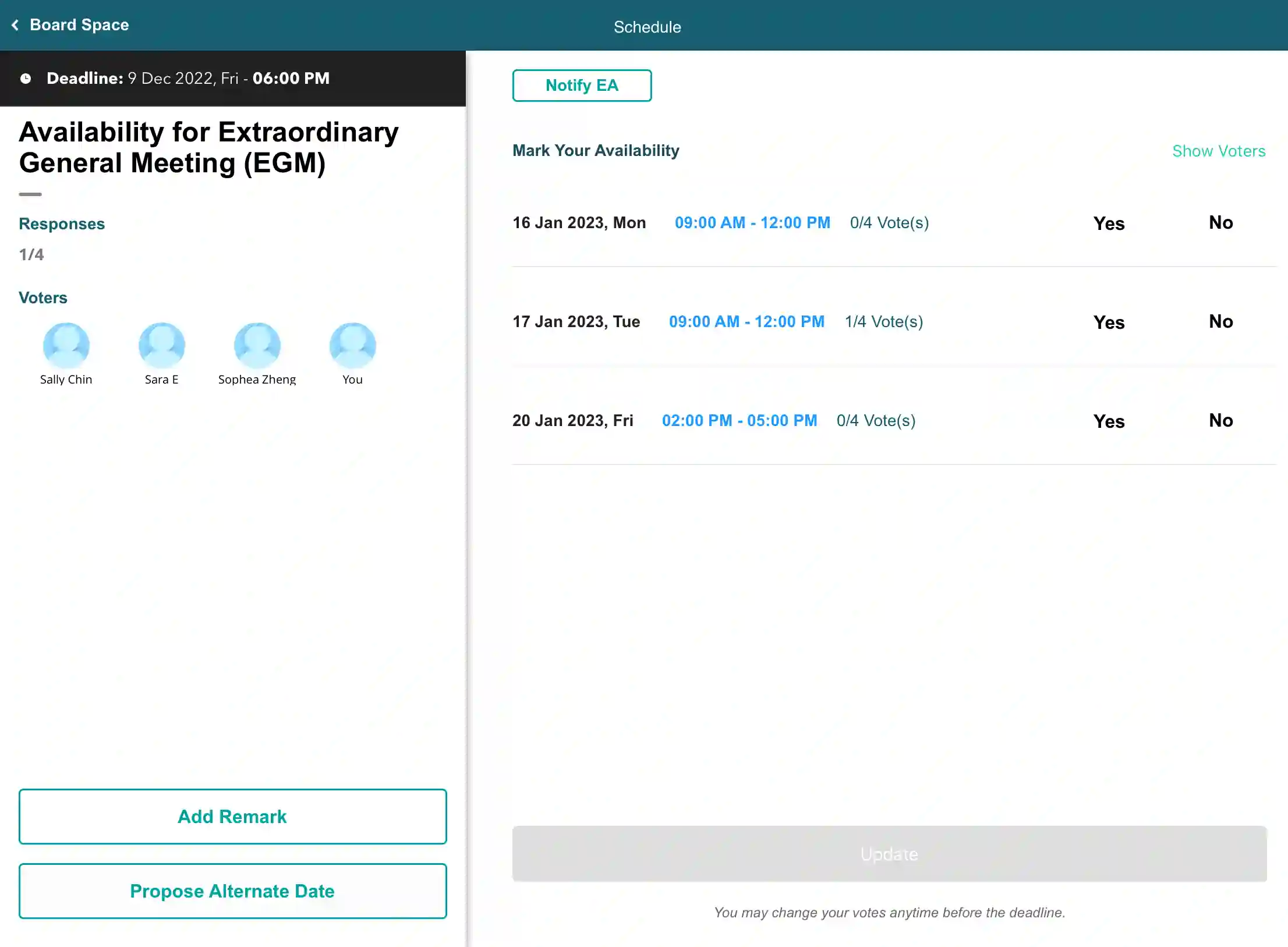The height and width of the screenshot is (947, 1288).
Task: Click the '16 Jan 2023, Mon' date
Action: (579, 223)
